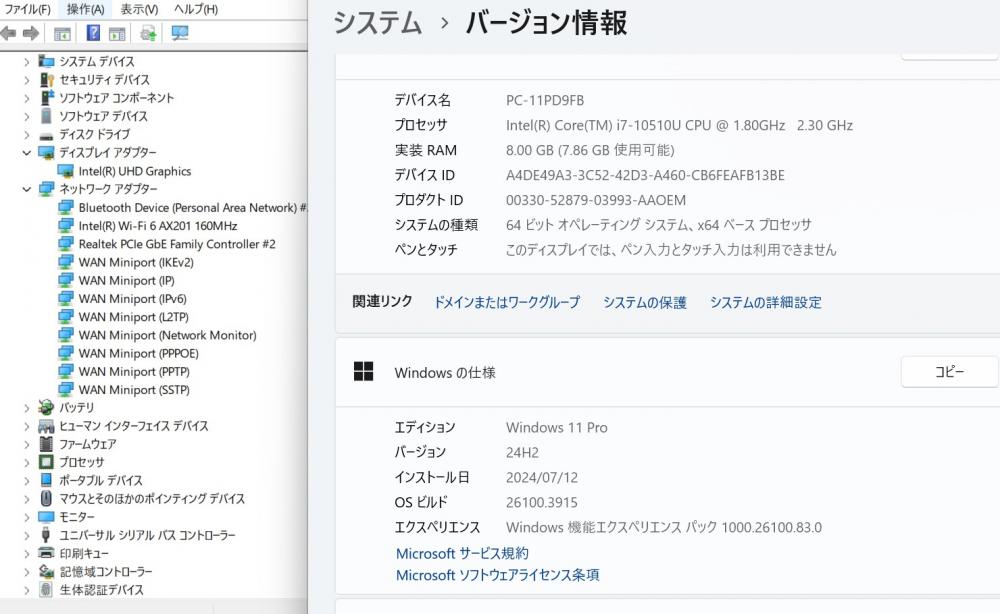Expand the 記憶域コントローラー node
The image size is (1000, 614).
click(26, 572)
